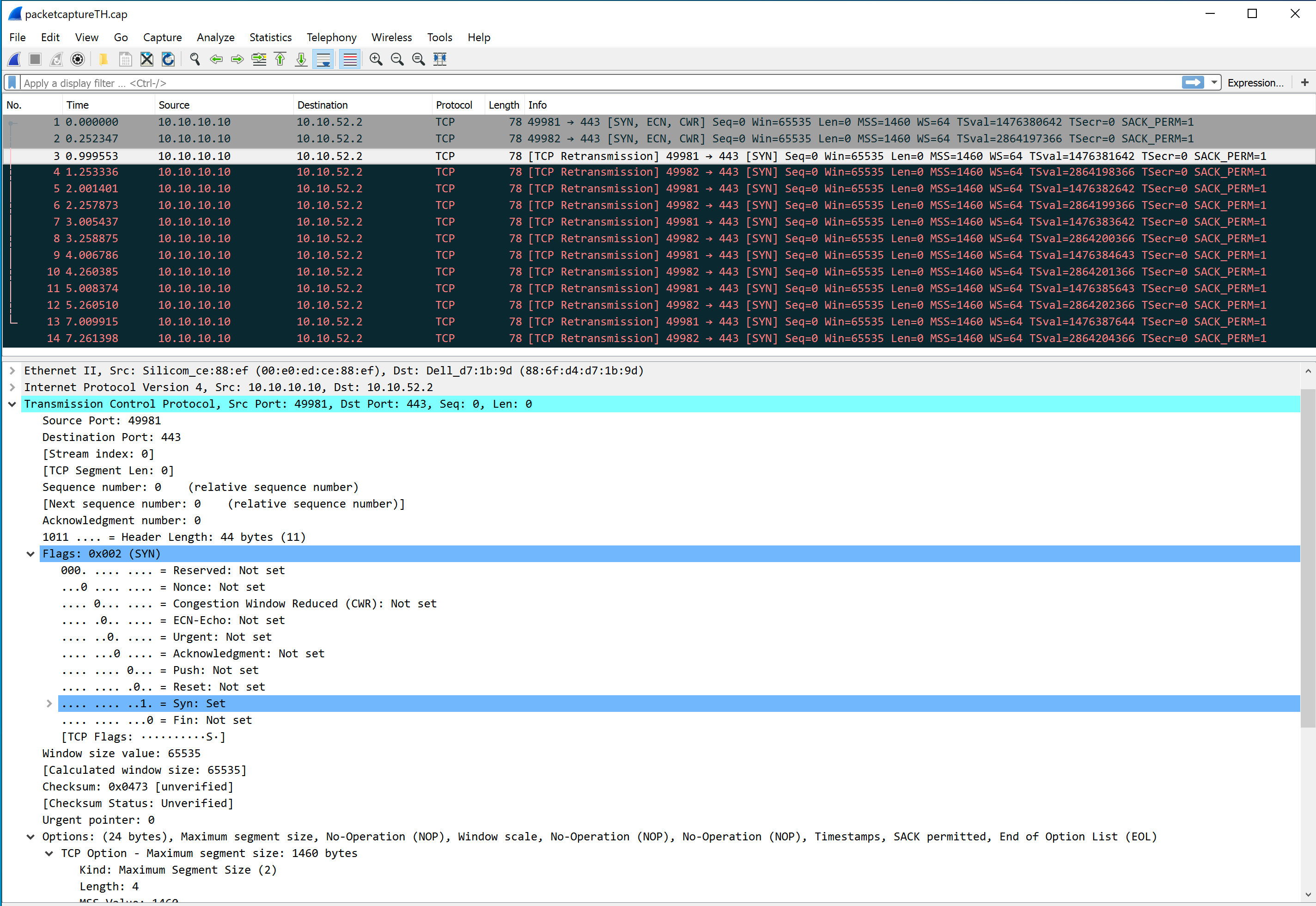Open the Analyze menu
Viewport: 1316px width, 906px height.
(215, 37)
